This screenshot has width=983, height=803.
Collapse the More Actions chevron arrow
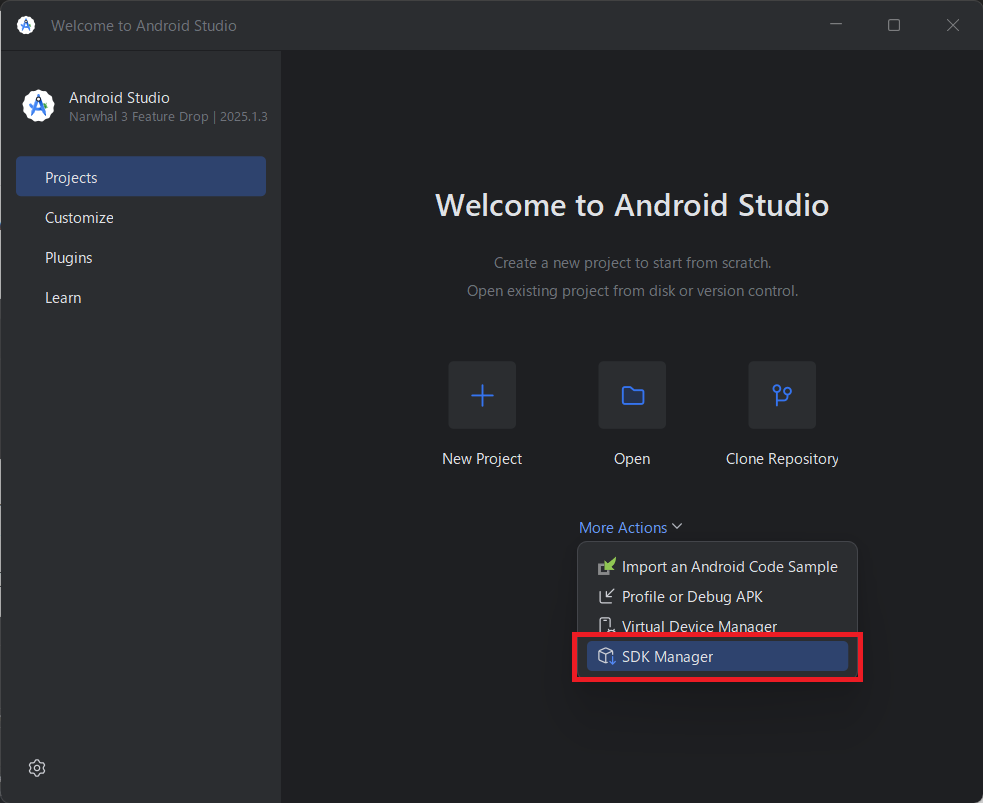[677, 527]
